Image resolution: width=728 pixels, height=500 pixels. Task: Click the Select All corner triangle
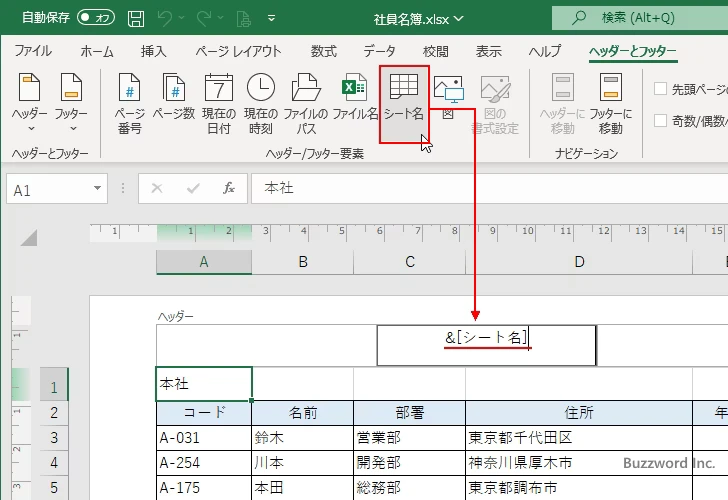[29, 238]
